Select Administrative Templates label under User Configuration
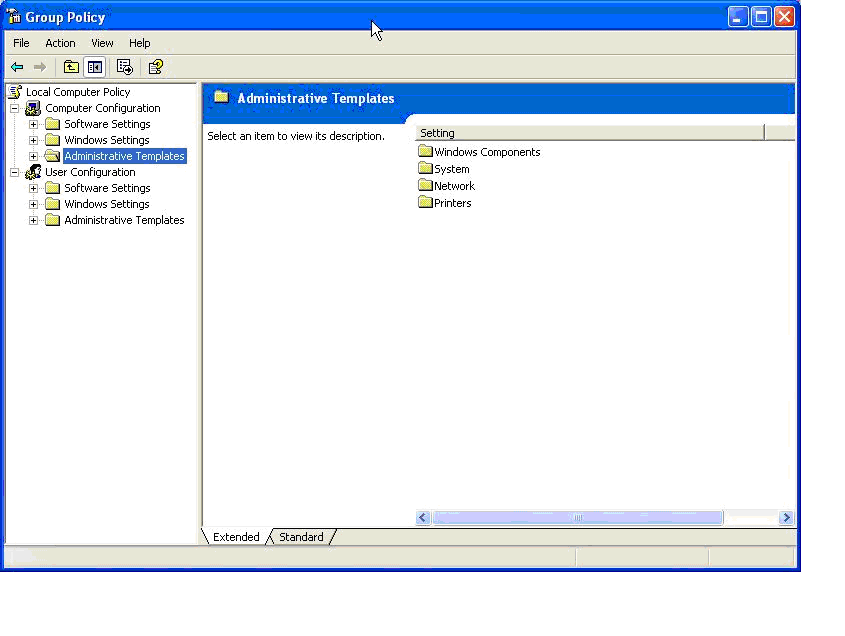 click(124, 220)
